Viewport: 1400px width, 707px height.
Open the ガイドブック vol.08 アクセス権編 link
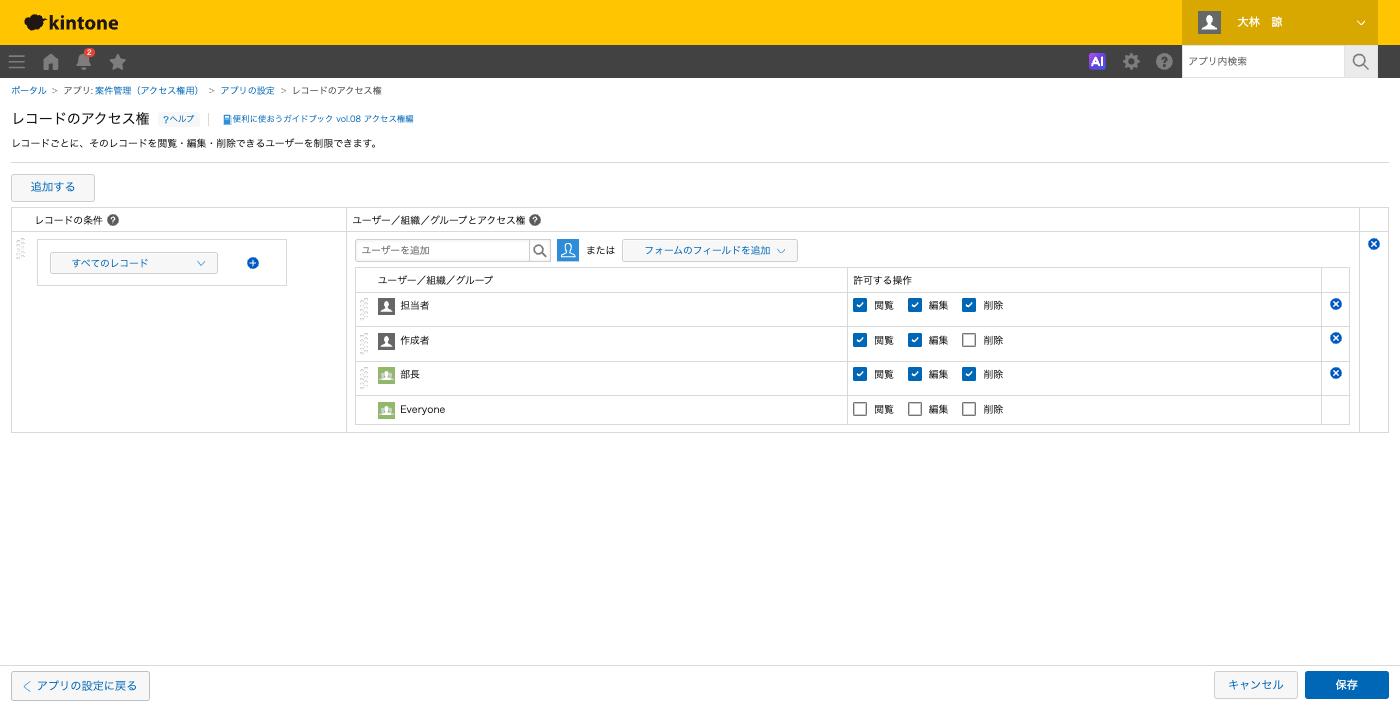click(318, 119)
